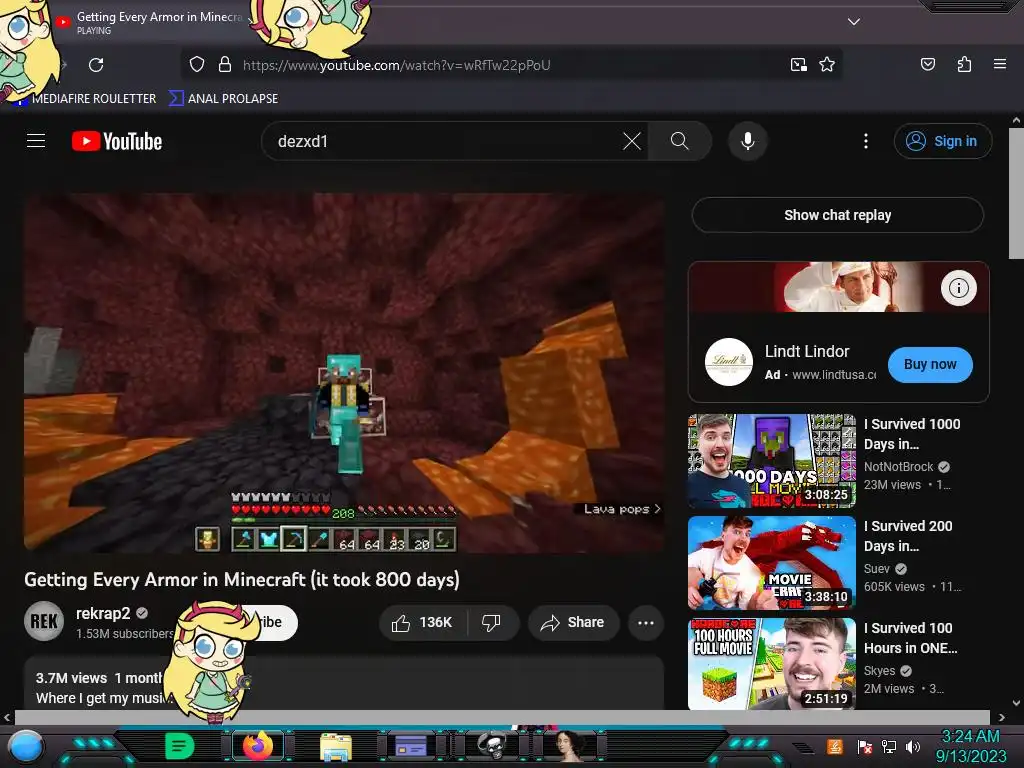Run the search with the magnifier button

click(x=679, y=141)
